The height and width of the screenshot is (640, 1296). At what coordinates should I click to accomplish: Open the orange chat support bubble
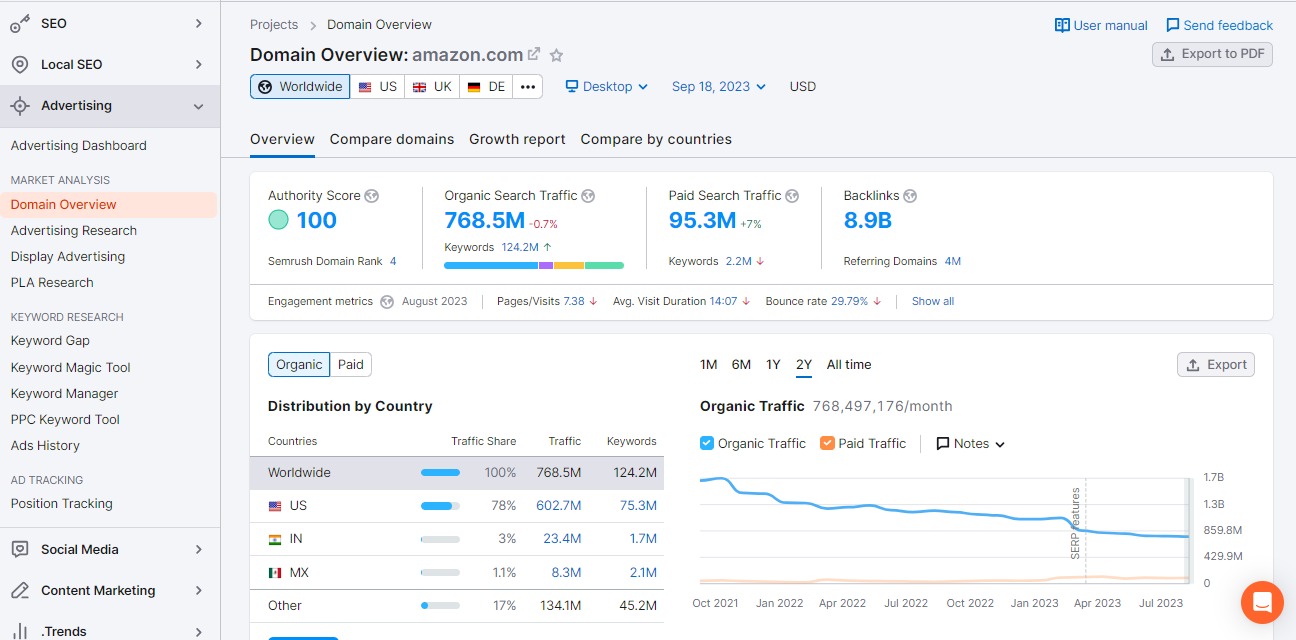1262,602
